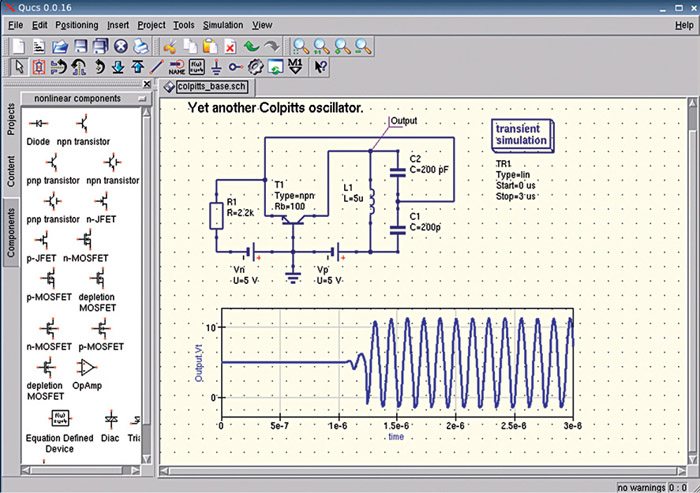Click the Undo green arrow icon
The width and height of the screenshot is (700, 493).
coord(251,45)
